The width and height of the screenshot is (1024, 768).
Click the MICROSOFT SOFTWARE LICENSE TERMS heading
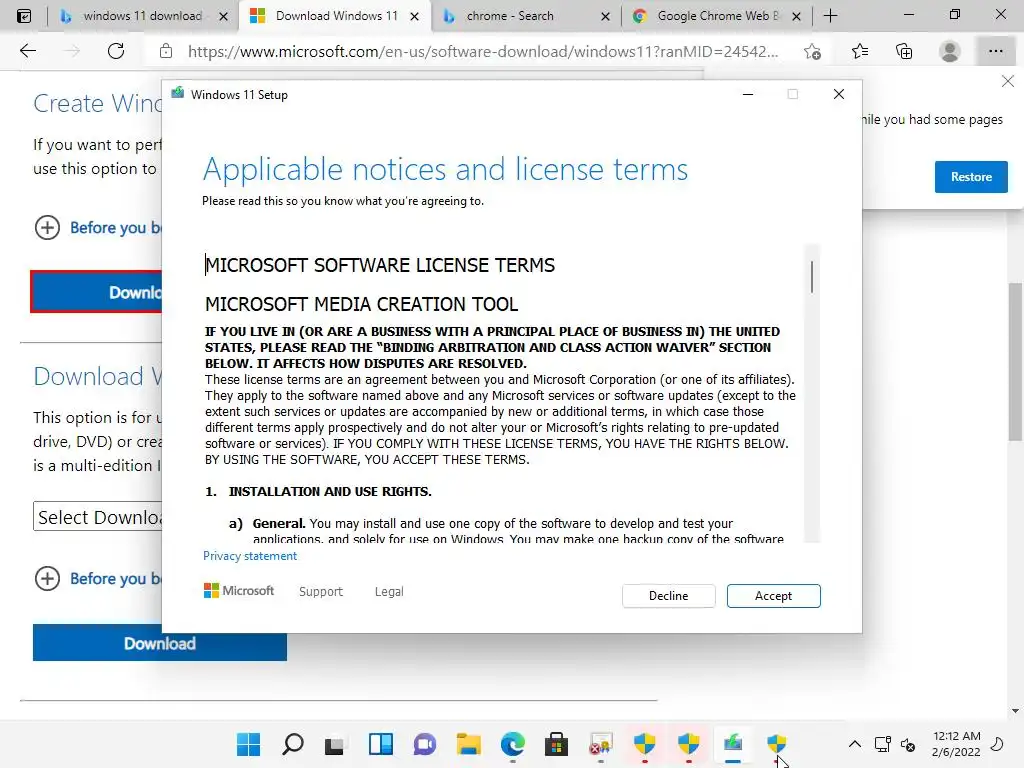point(380,265)
